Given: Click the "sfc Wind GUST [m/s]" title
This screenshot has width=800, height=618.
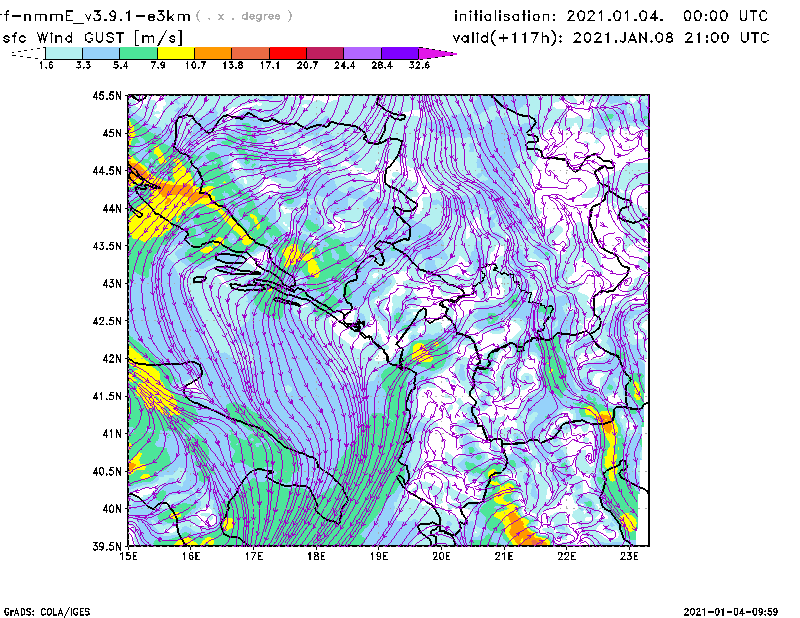Looking at the screenshot, I should pos(93,37).
